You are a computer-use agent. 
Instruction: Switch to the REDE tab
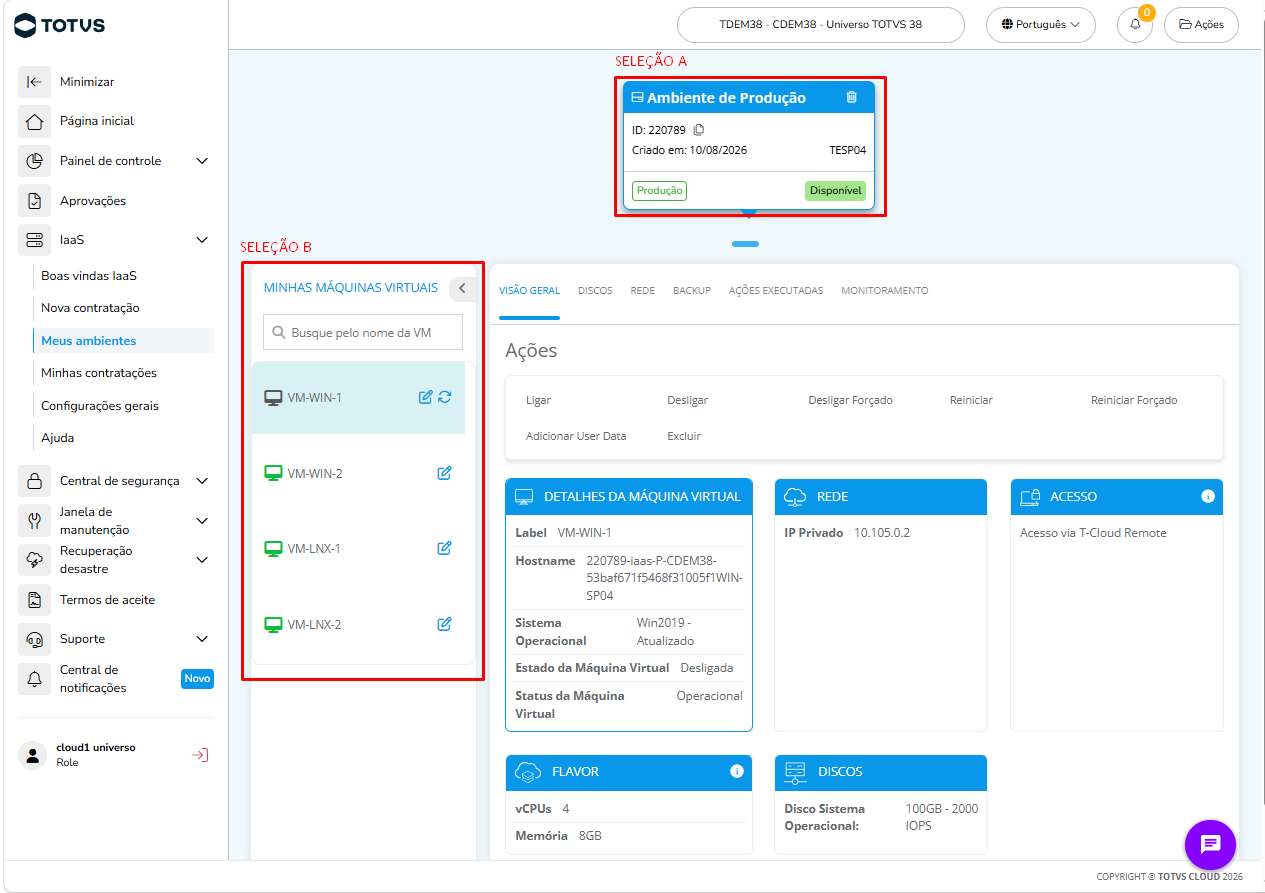click(643, 291)
